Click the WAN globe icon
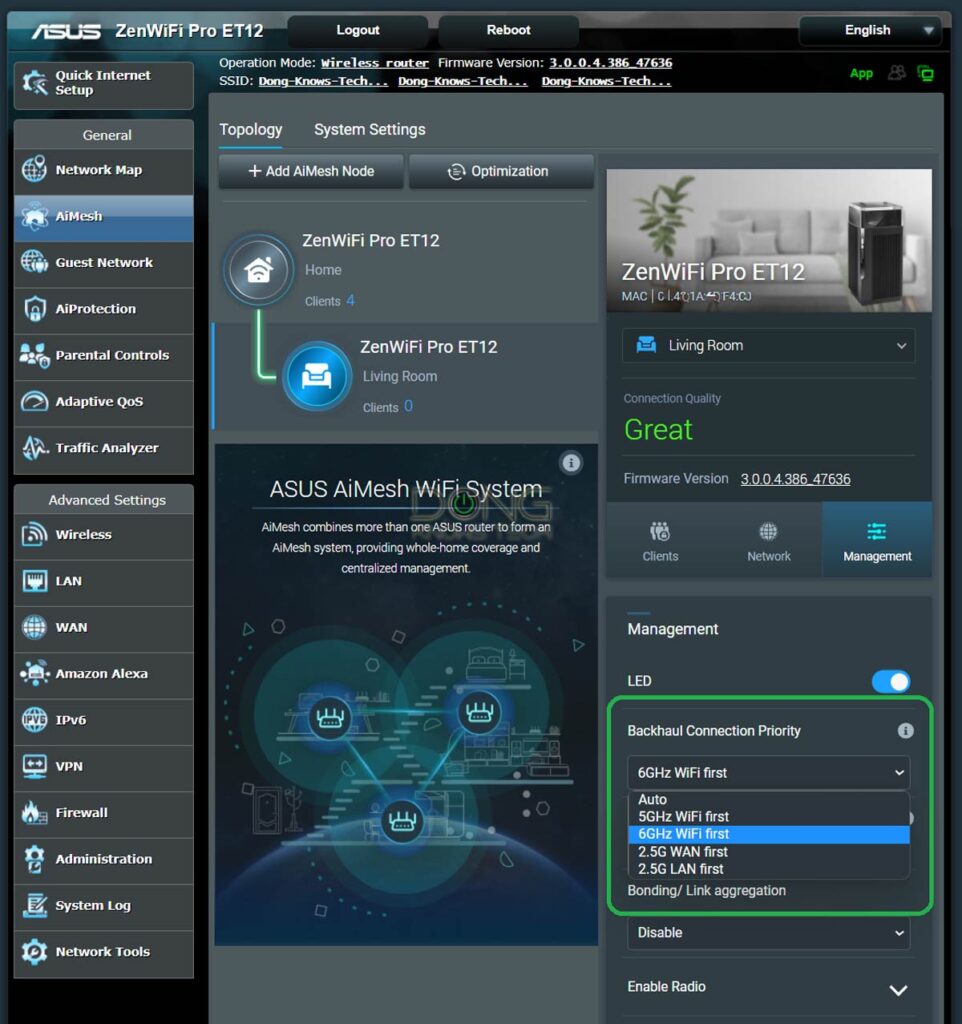The image size is (962, 1024). pyautogui.click(x=34, y=627)
